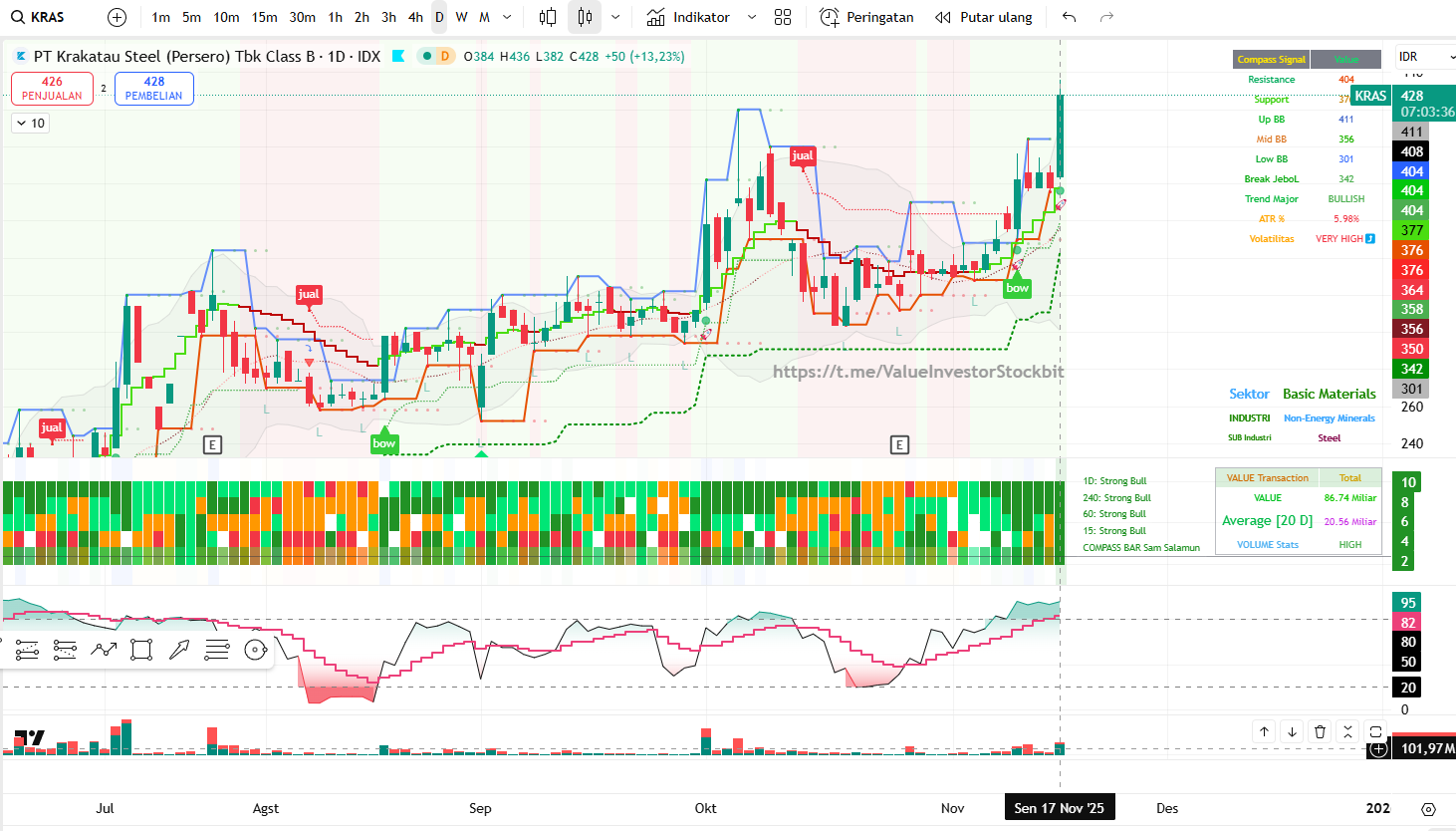Create a Peringatan alert

pos(866,17)
